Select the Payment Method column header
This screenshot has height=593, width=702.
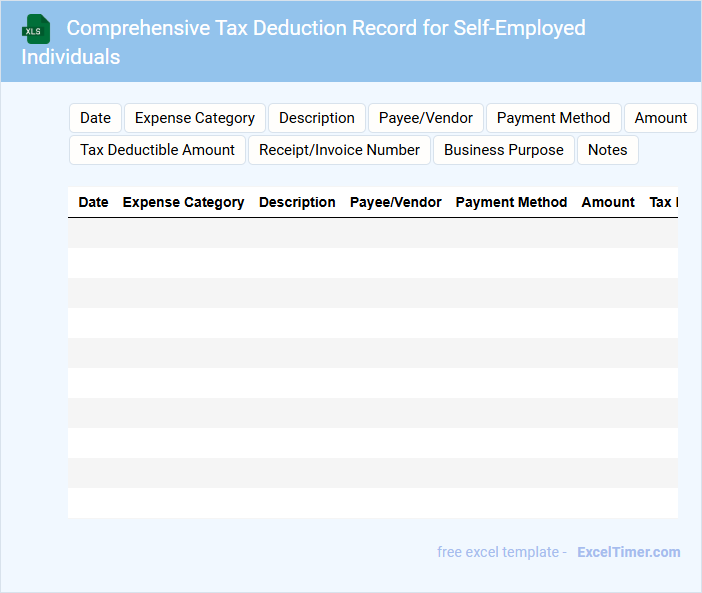(511, 202)
